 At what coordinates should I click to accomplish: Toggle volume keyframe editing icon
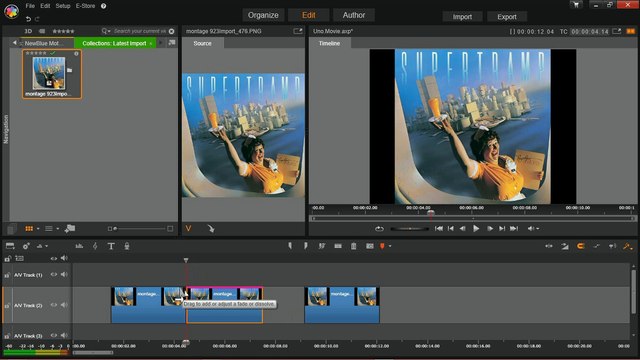[596, 246]
